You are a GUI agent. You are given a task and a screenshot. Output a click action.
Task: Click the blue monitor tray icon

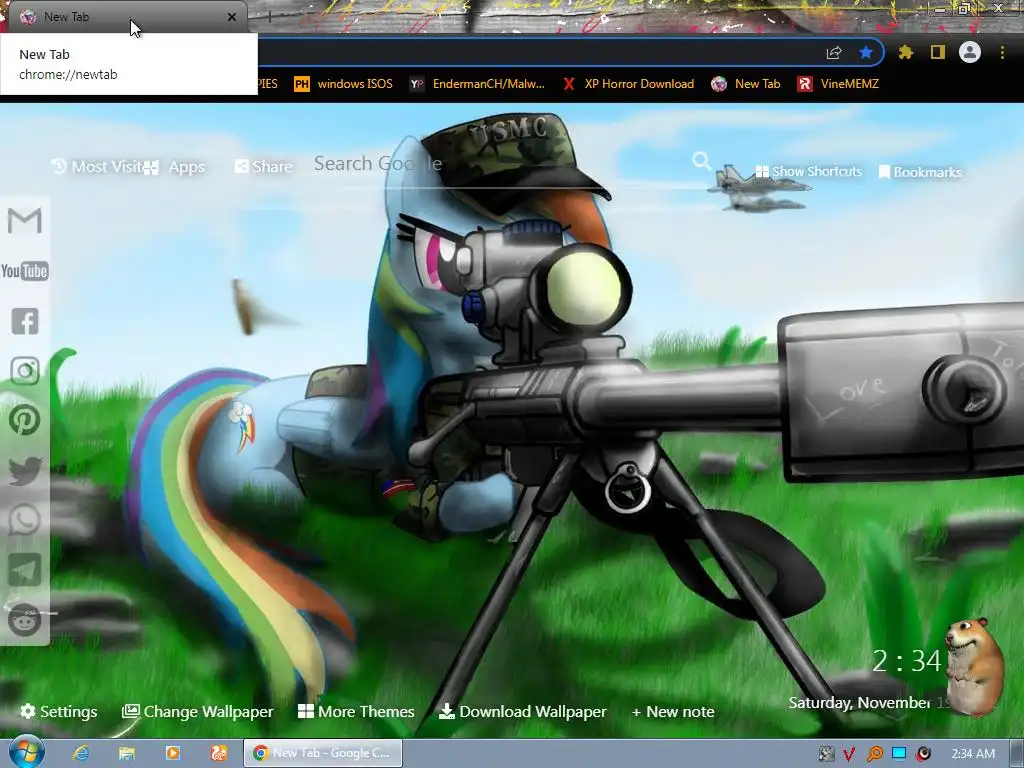899,754
